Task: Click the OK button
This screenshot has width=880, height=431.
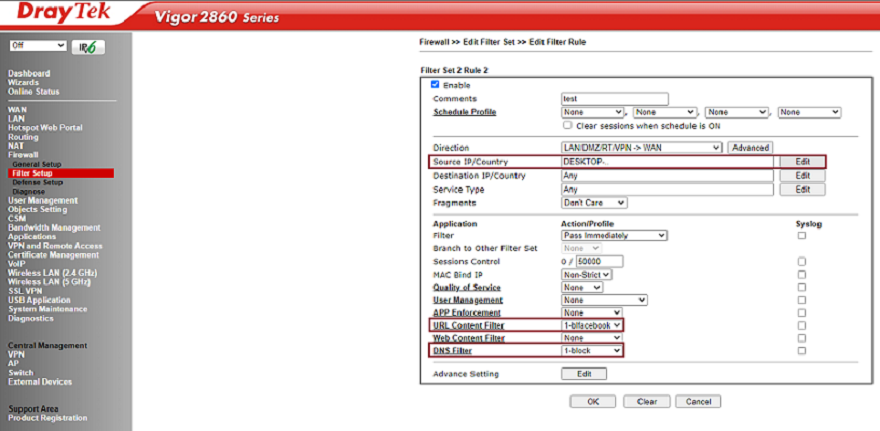Action: (x=592, y=401)
